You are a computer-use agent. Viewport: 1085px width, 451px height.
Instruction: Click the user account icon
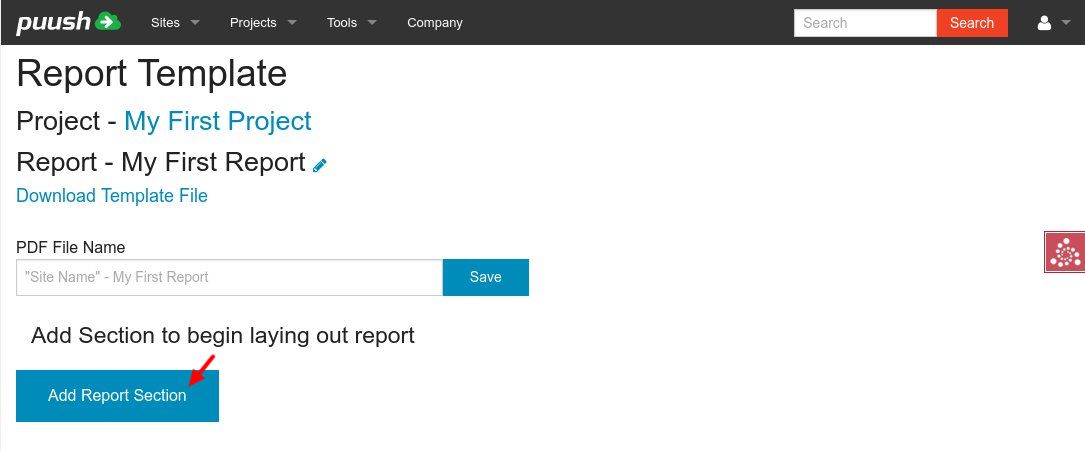[x=1044, y=23]
